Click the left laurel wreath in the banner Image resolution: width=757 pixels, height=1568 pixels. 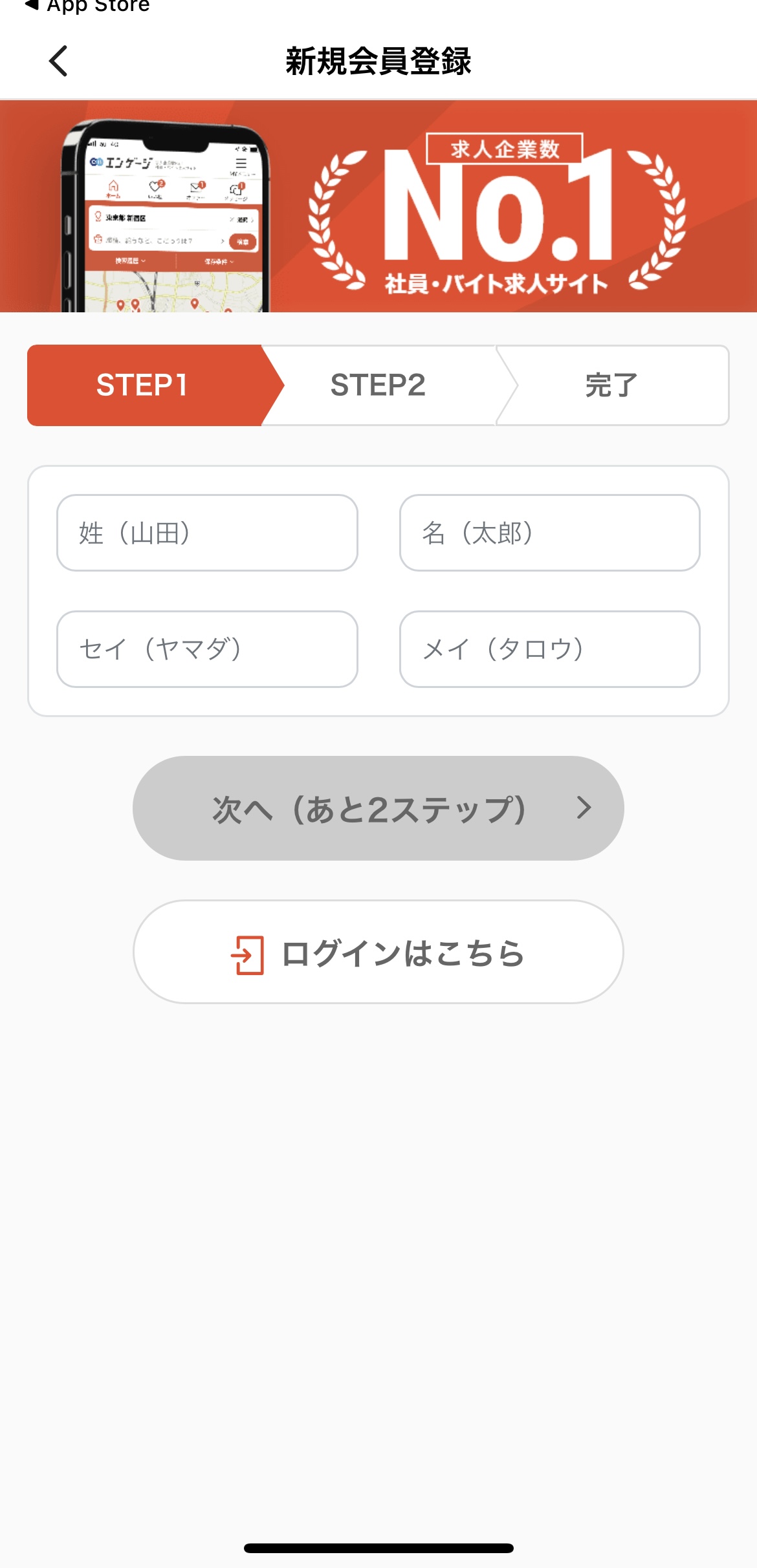pos(336,220)
